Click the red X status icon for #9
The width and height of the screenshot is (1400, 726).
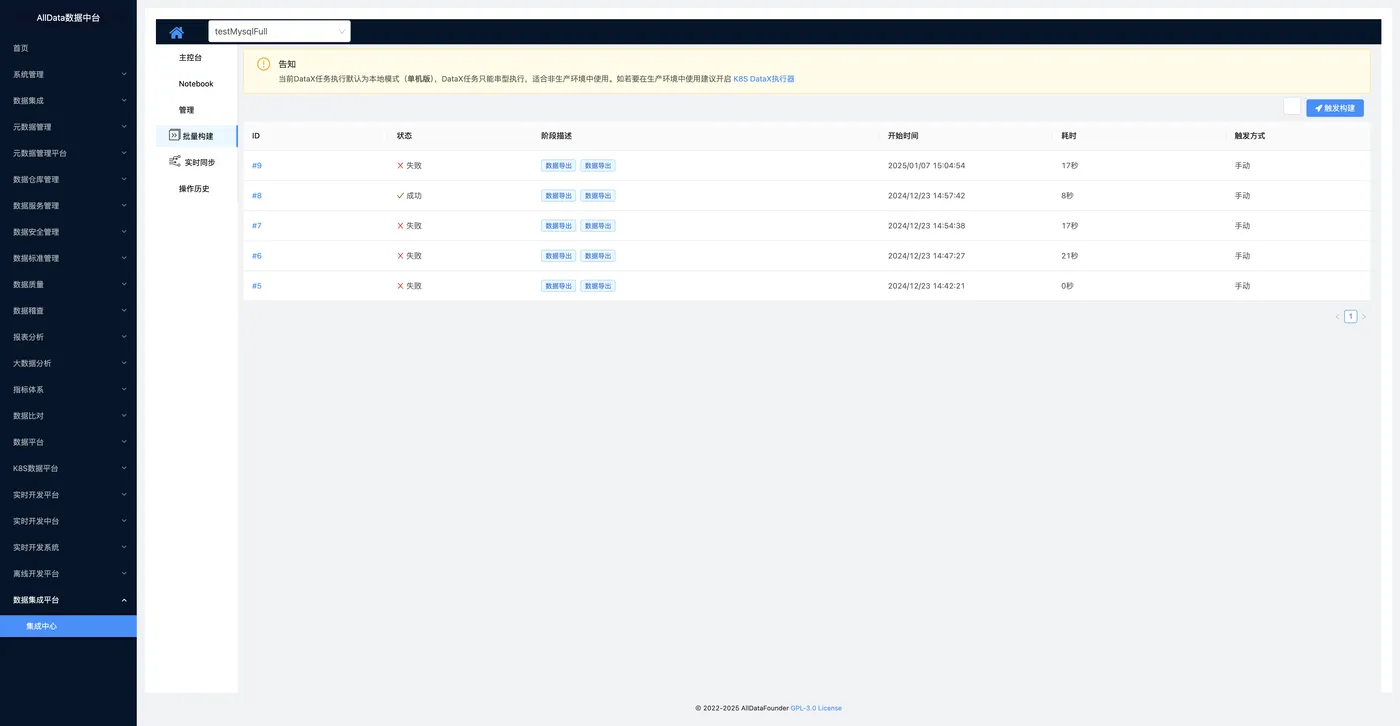[x=400, y=166]
